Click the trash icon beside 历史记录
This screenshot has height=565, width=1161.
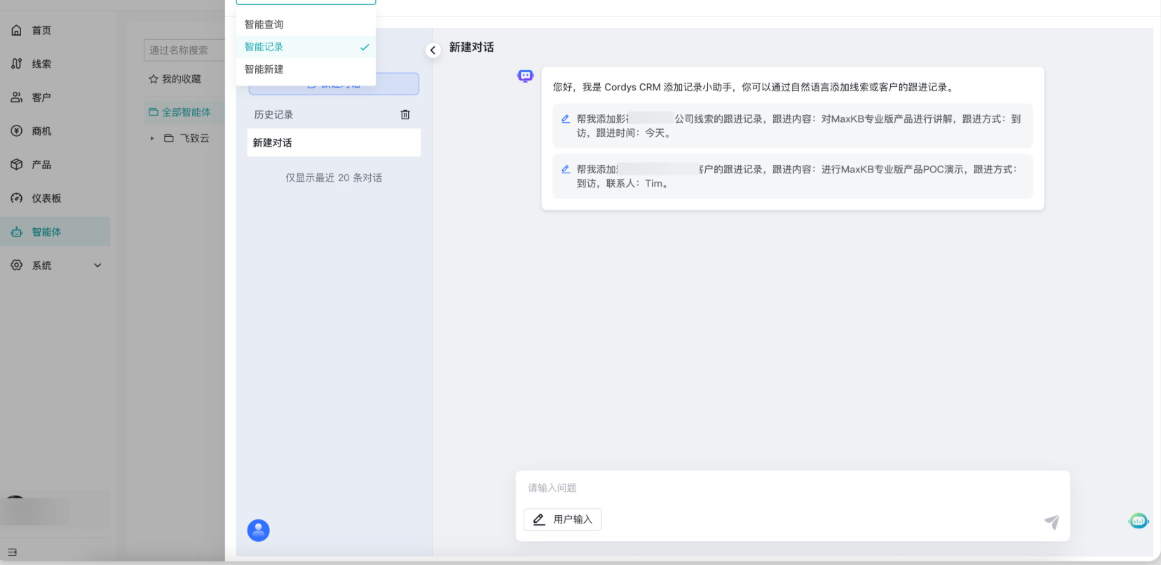(405, 114)
